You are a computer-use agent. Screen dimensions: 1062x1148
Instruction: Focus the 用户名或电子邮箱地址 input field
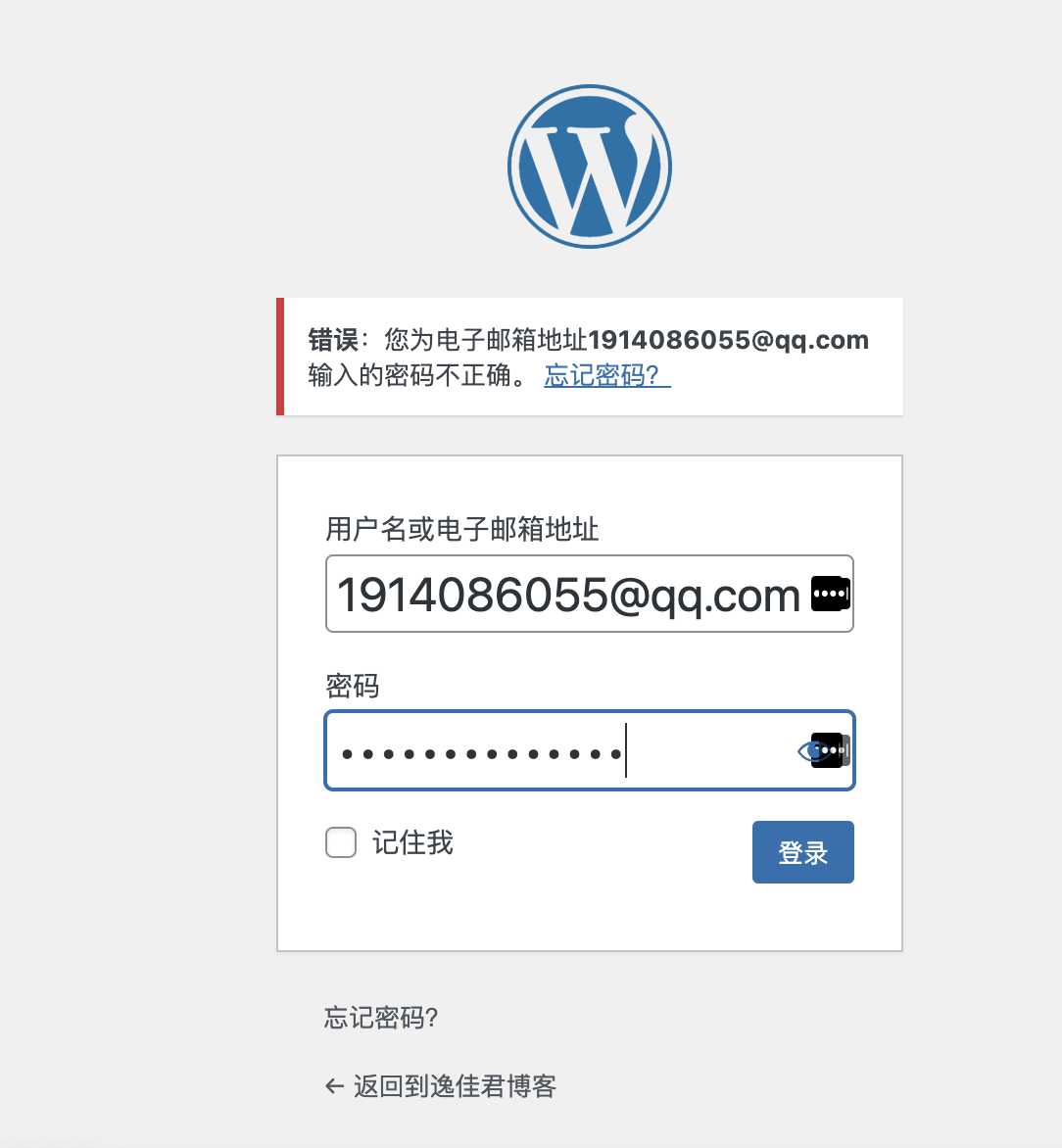pyautogui.click(x=590, y=594)
